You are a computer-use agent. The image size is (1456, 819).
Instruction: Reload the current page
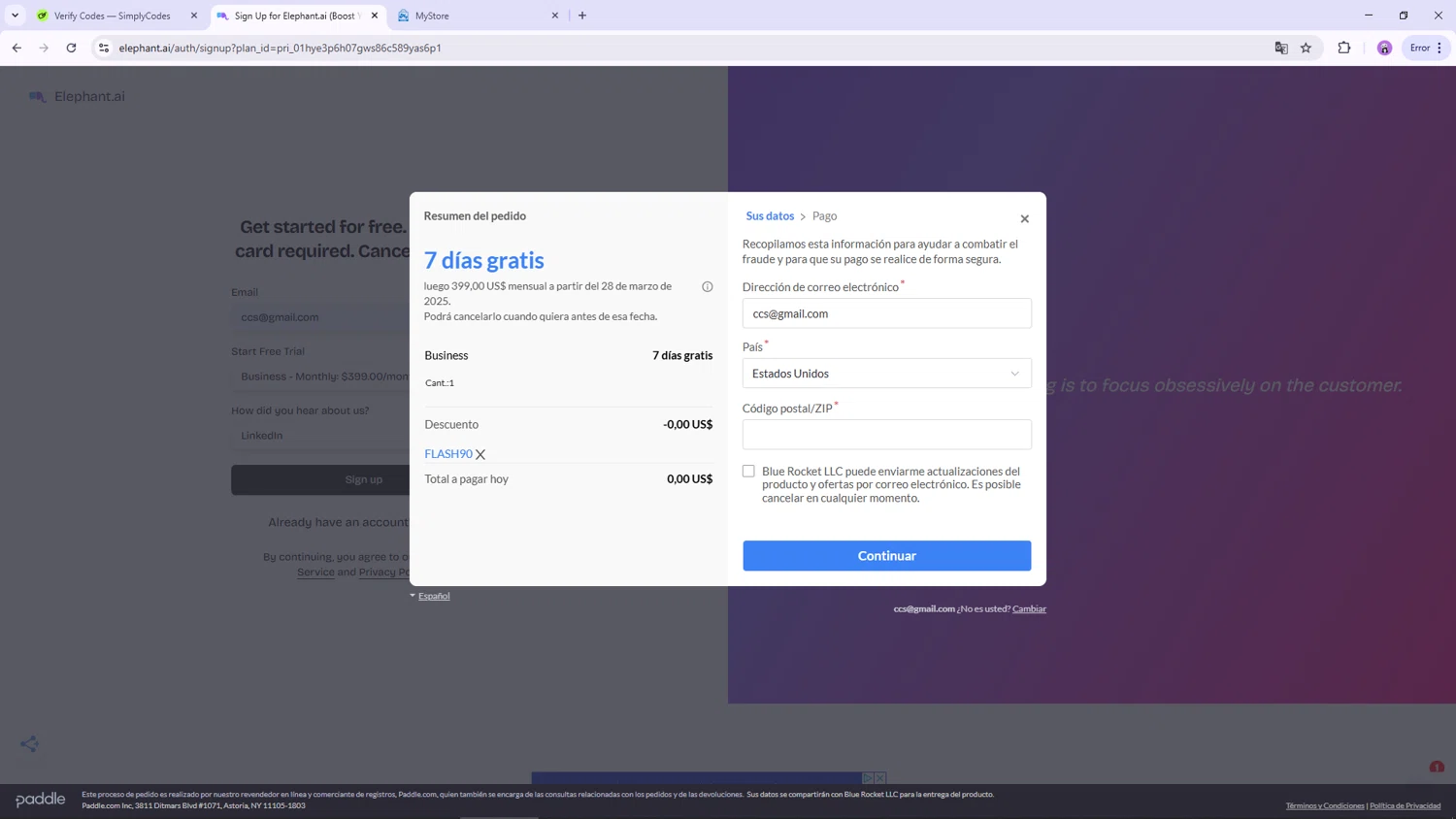pyautogui.click(x=71, y=48)
